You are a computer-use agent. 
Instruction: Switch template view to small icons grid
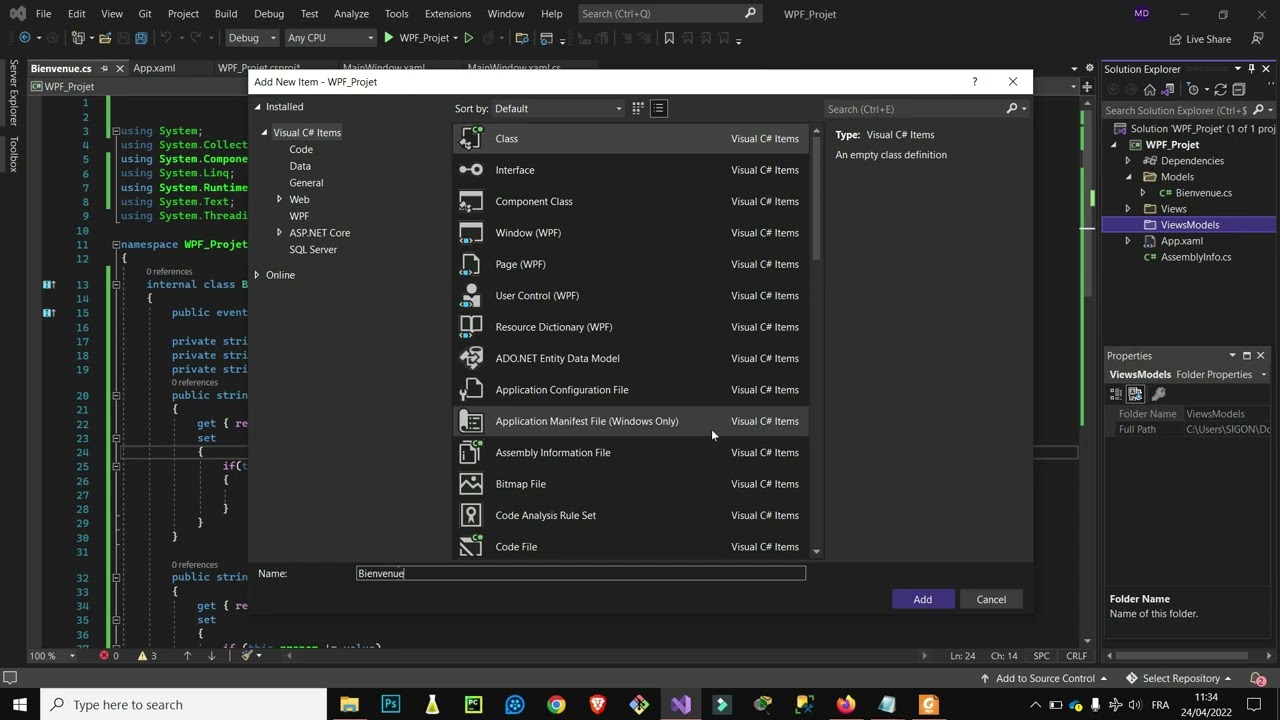[637, 108]
